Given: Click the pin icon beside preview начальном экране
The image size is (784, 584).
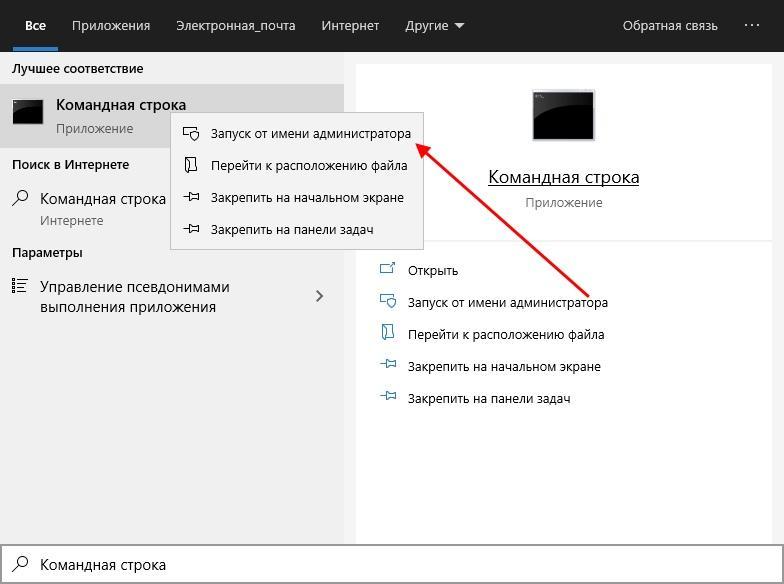Looking at the screenshot, I should point(388,364).
